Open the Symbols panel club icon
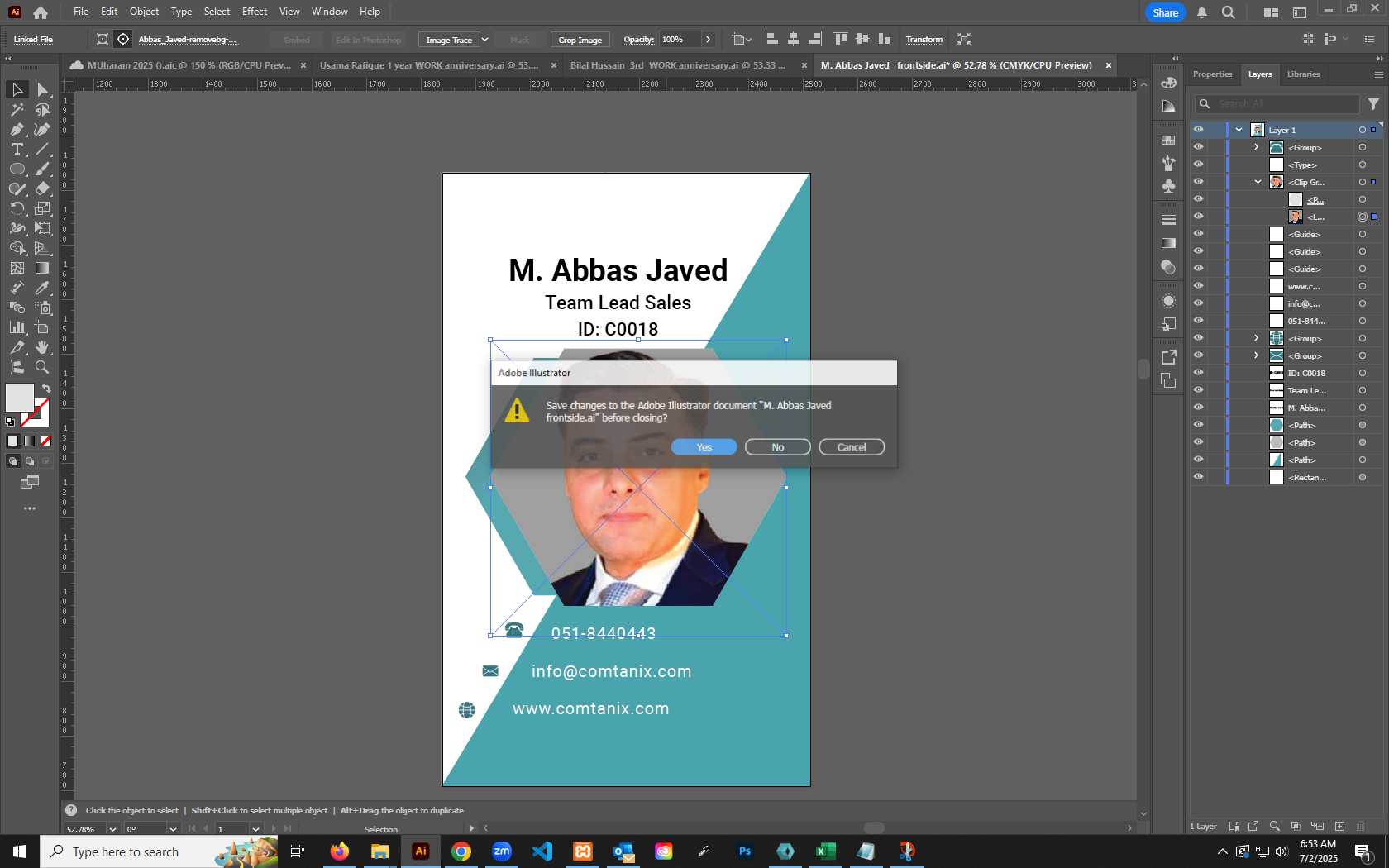 tap(1168, 186)
